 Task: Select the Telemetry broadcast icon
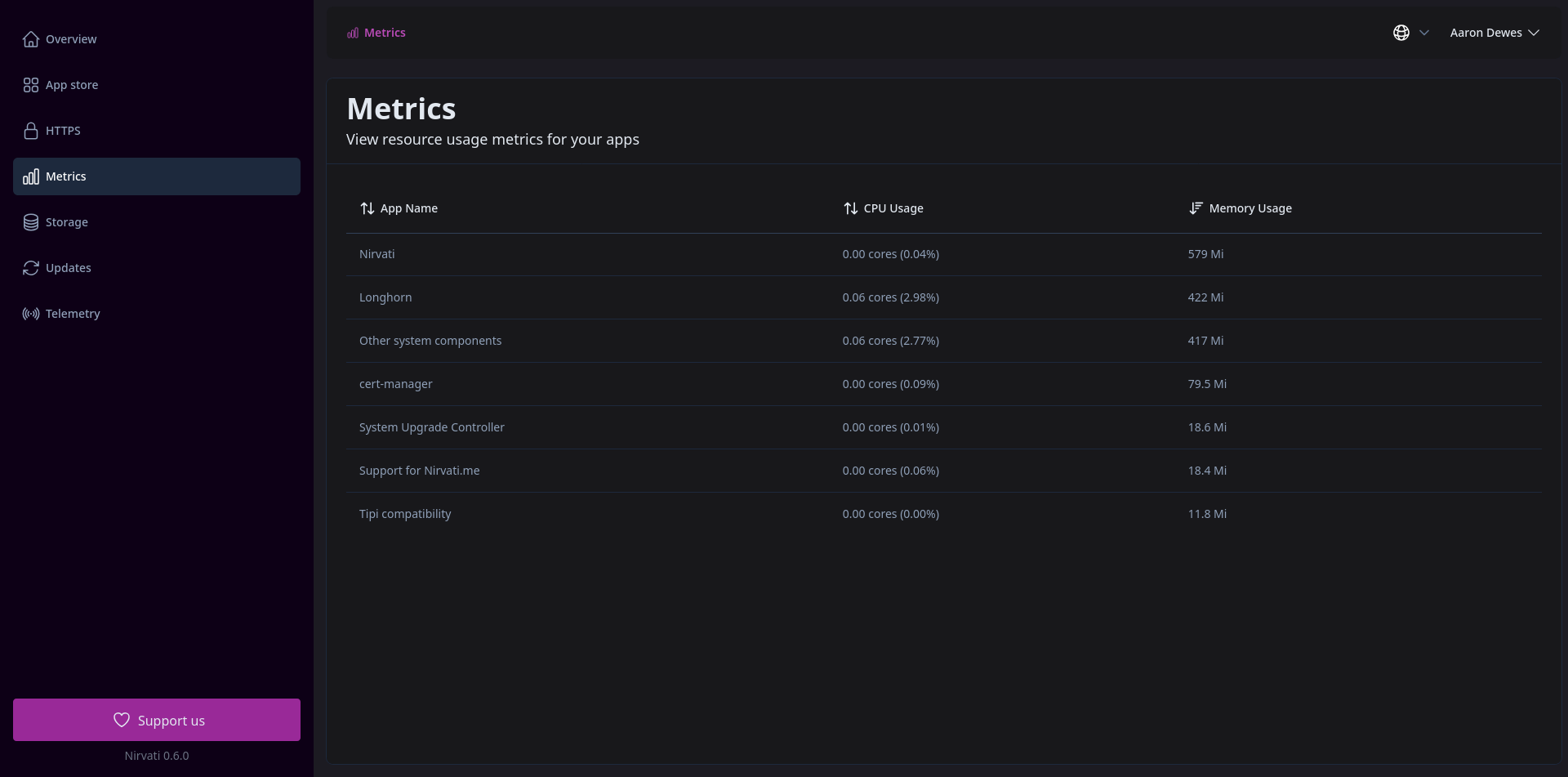pos(31,313)
